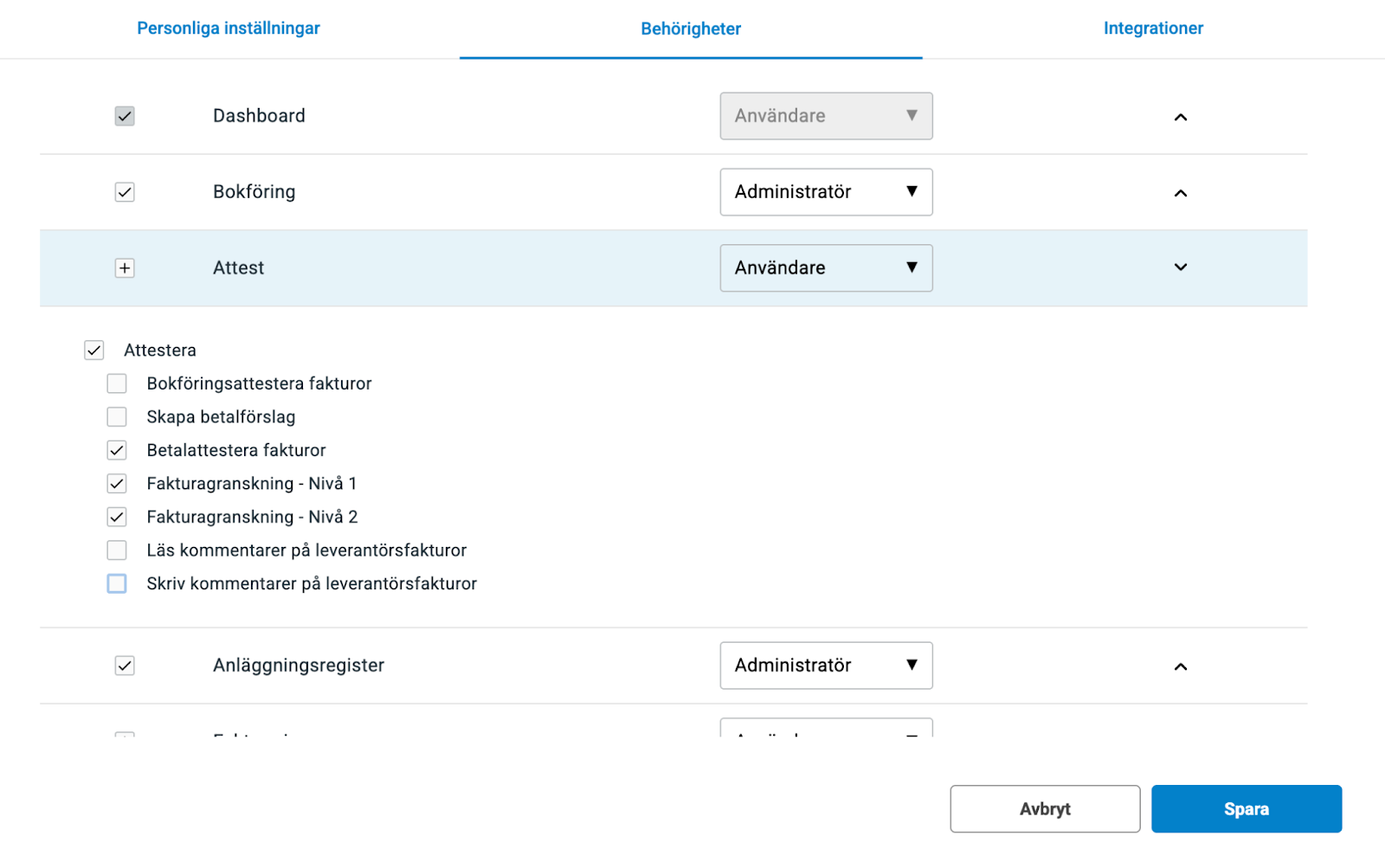Check Skriv kommentarer på leverantörsfakturor
This screenshot has height=868, width=1385.
point(117,583)
